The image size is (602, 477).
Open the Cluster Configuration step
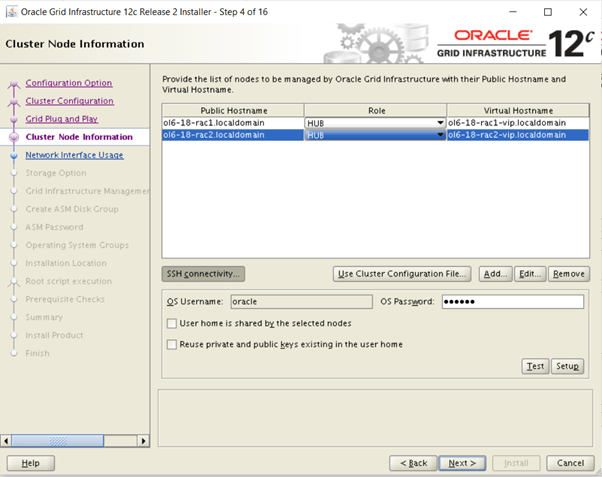69,101
